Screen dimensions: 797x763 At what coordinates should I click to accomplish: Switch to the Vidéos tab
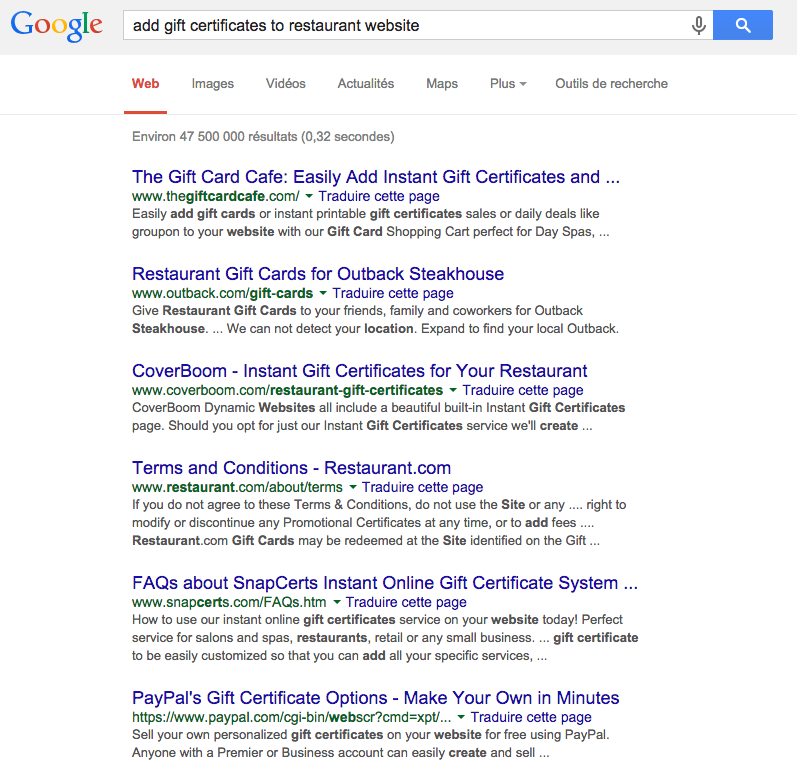coord(286,83)
